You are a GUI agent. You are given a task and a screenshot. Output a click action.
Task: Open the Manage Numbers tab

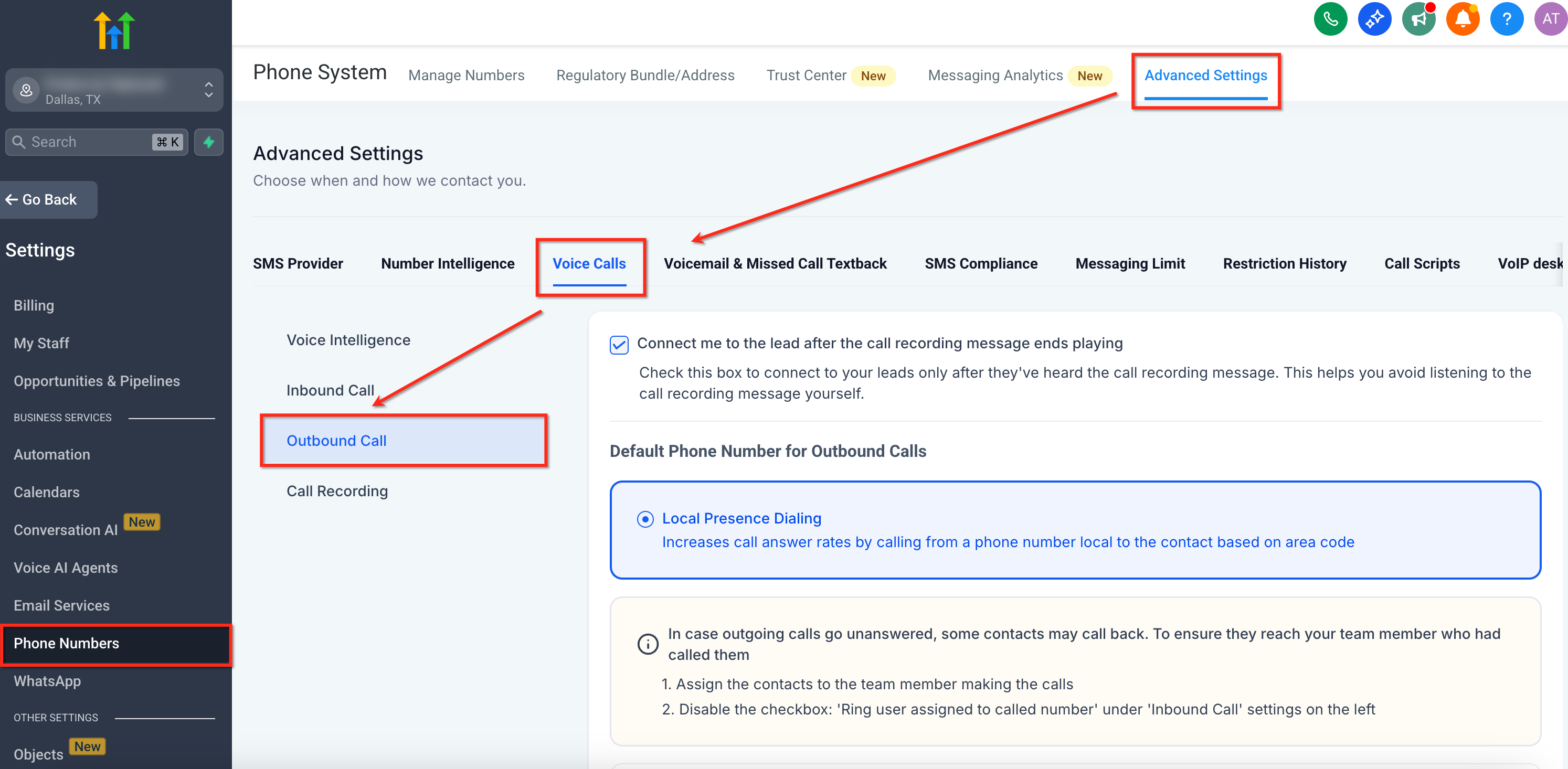465,76
